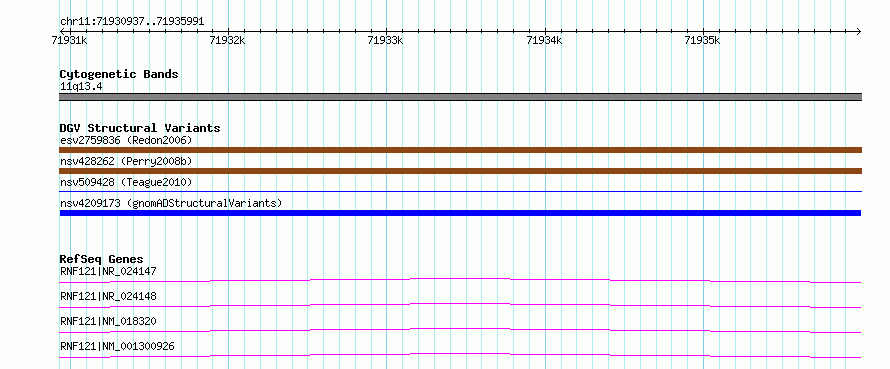
Task: Select the thick blue nsv4209173 gnomAD bar
Action: [460, 213]
